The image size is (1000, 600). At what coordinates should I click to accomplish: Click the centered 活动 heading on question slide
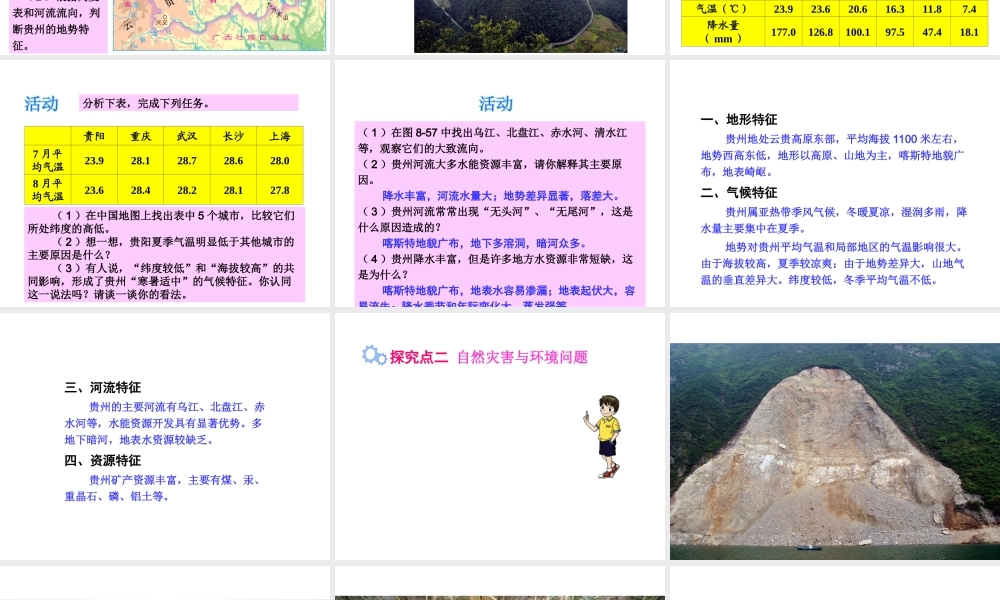click(x=496, y=104)
